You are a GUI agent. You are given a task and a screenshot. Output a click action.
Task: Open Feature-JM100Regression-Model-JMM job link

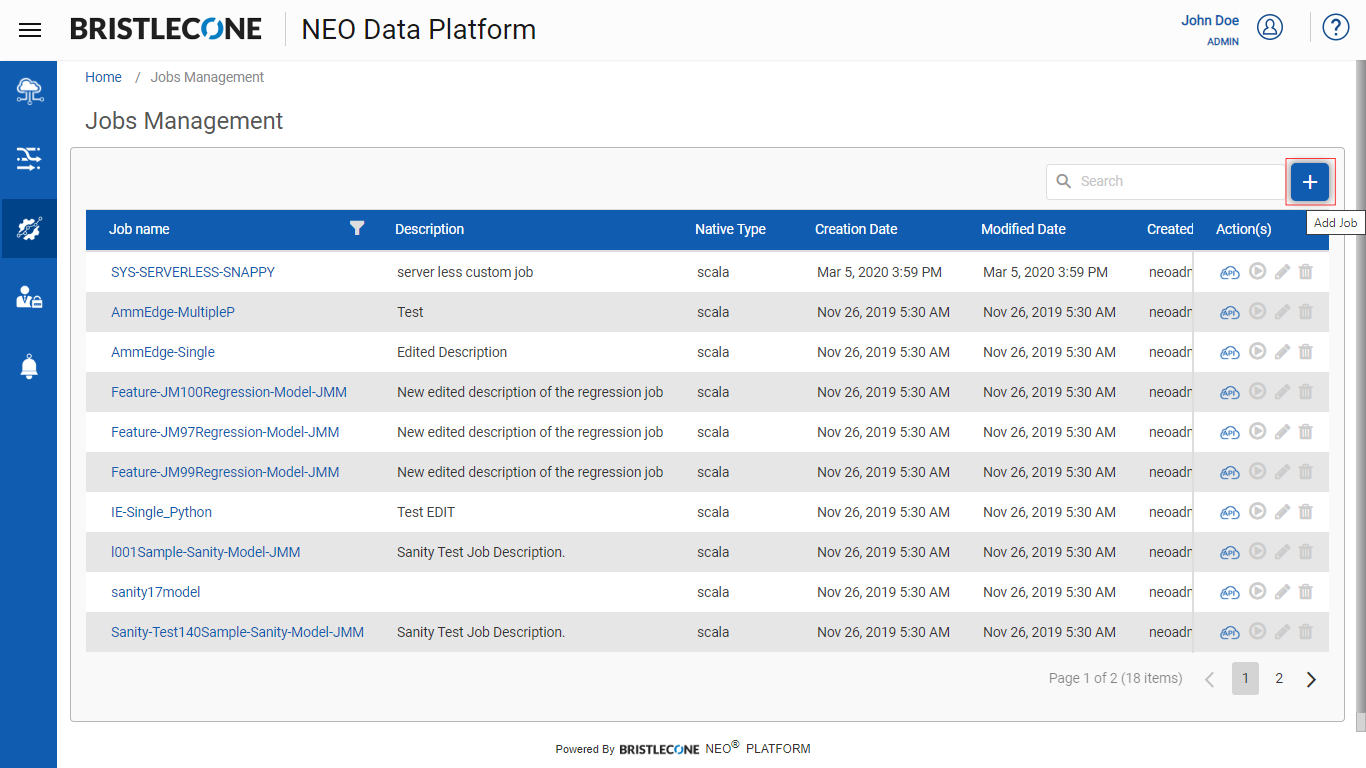(x=229, y=392)
